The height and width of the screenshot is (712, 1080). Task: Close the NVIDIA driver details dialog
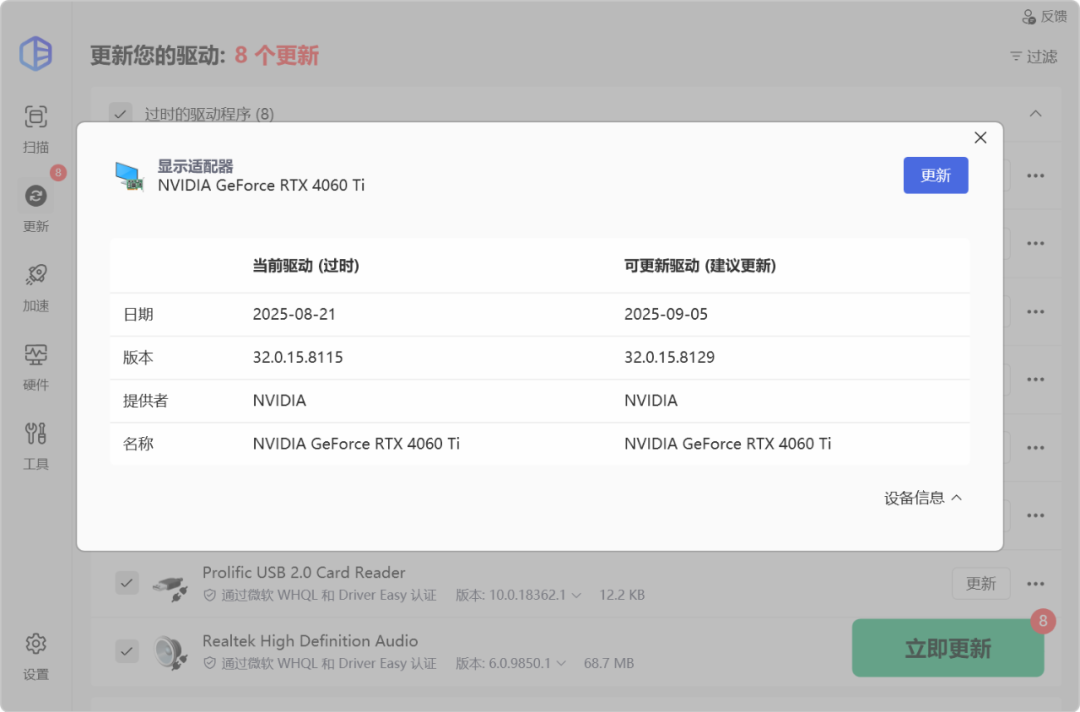click(x=980, y=138)
